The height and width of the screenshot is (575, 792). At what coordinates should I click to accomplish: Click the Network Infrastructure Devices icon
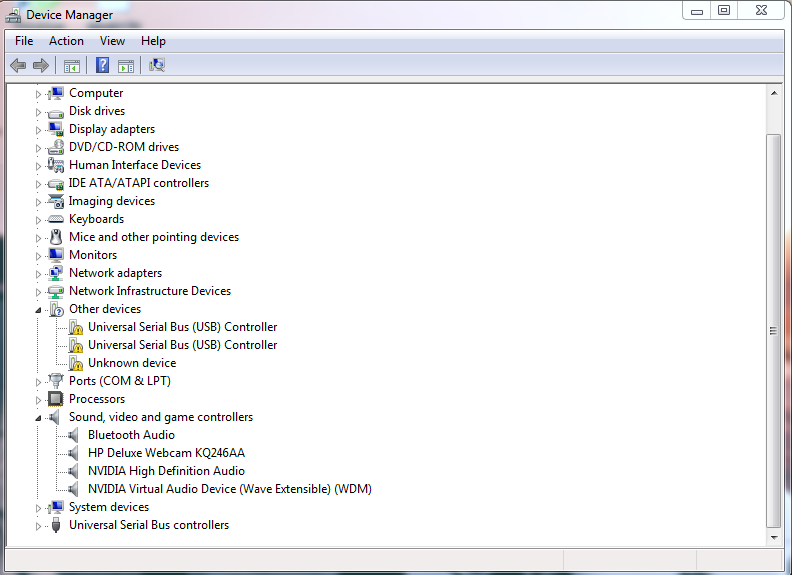tap(56, 291)
